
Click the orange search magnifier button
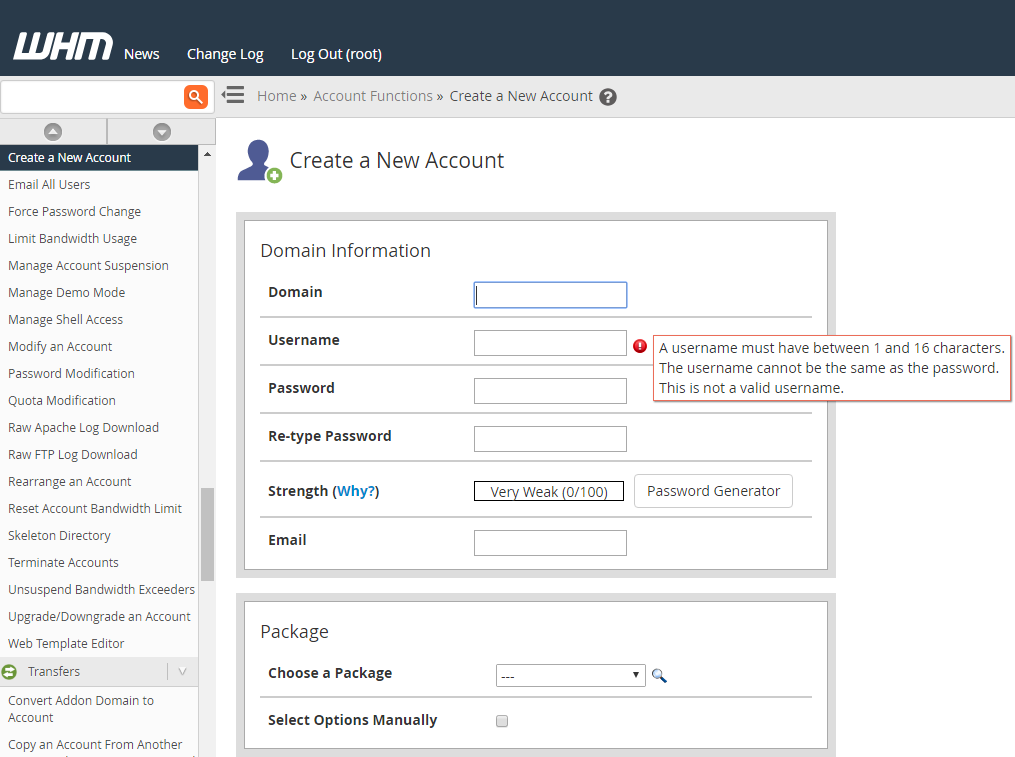click(195, 97)
